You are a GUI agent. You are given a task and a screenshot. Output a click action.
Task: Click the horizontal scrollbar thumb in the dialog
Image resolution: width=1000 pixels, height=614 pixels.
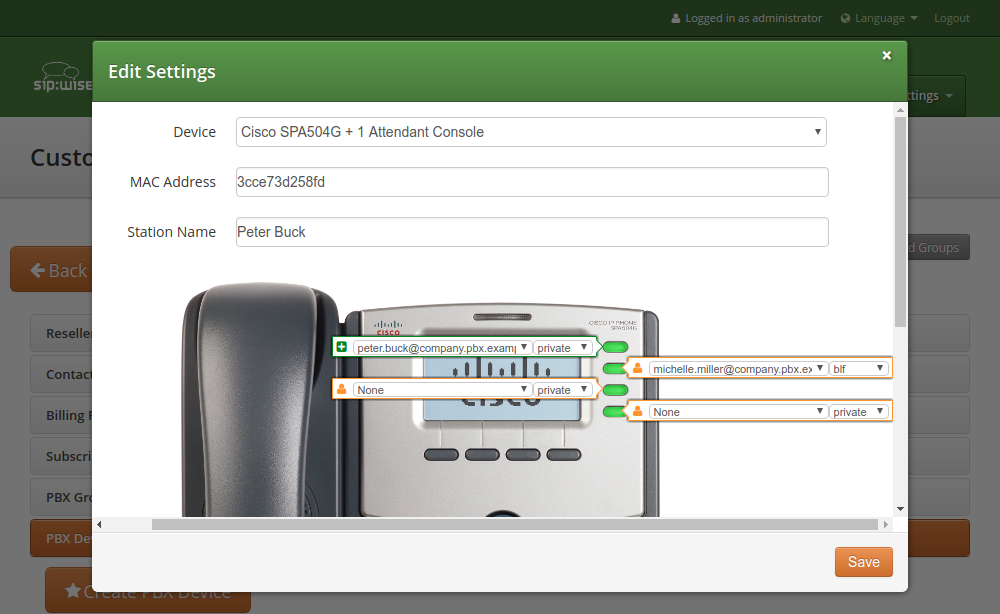515,524
